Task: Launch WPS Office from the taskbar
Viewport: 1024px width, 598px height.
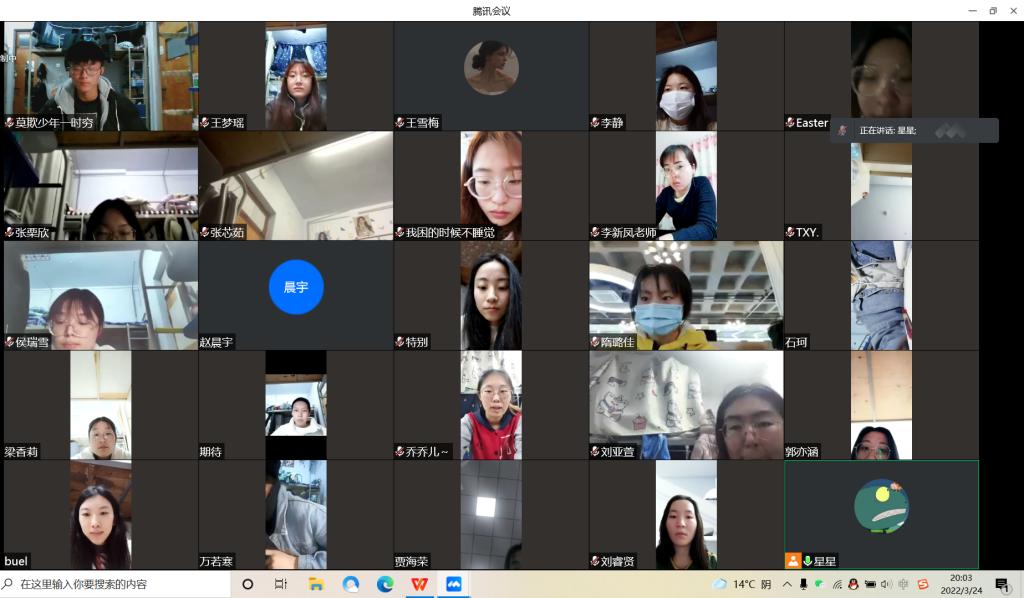Action: point(419,584)
